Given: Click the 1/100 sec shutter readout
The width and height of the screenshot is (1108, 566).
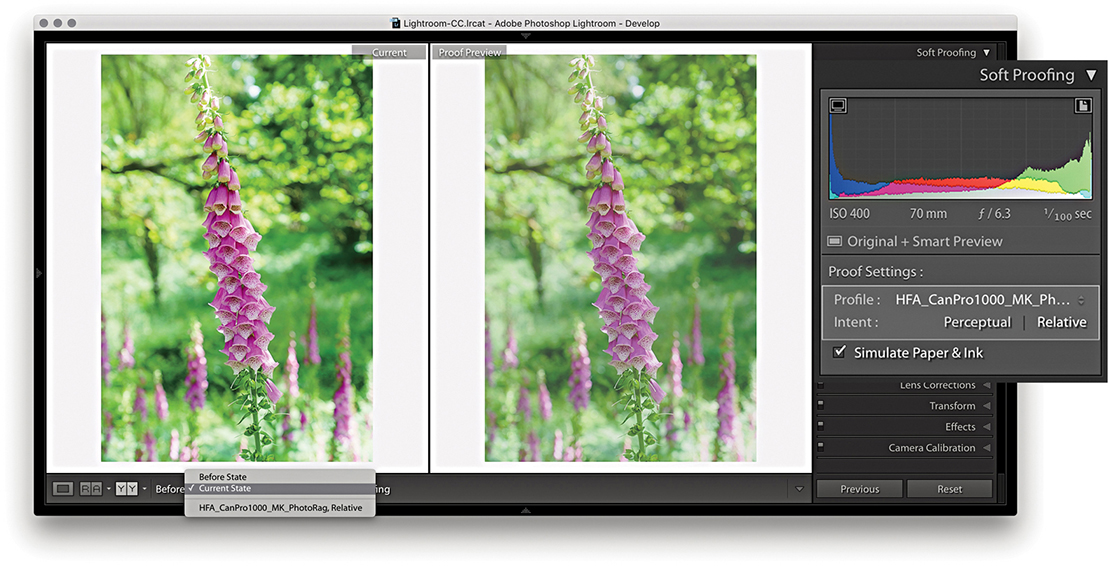Looking at the screenshot, I should pyautogui.click(x=1068, y=214).
